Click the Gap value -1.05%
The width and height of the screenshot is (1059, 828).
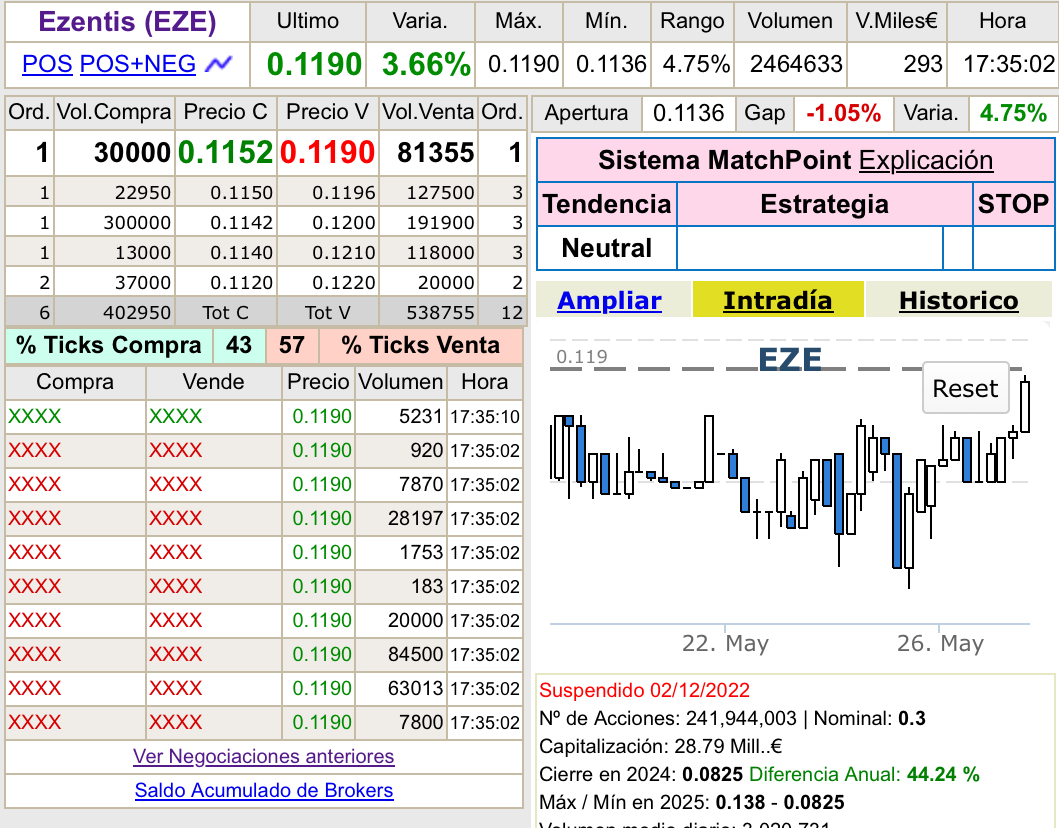844,113
